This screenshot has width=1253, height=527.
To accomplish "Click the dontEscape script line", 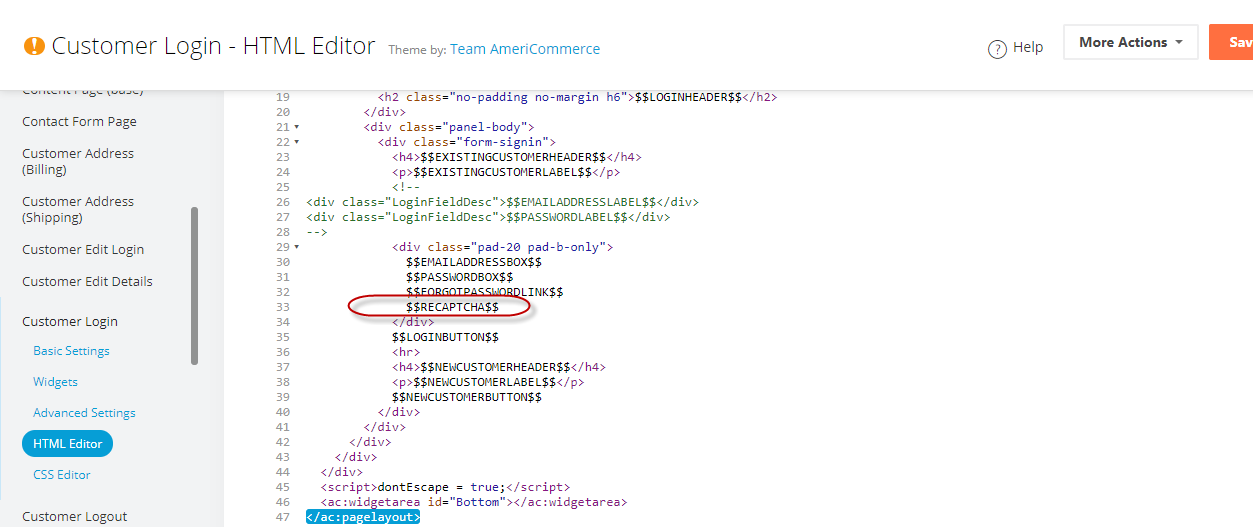I will pos(445,487).
